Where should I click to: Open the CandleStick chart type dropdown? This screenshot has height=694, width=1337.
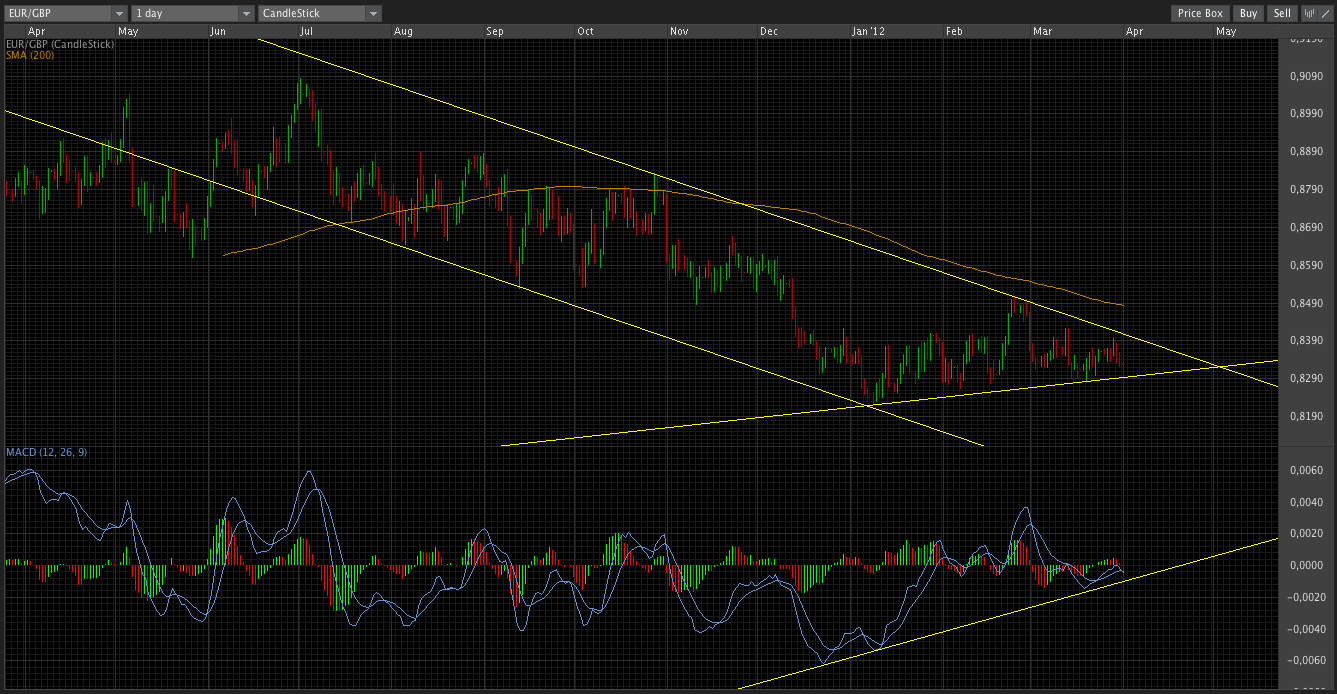[320, 13]
